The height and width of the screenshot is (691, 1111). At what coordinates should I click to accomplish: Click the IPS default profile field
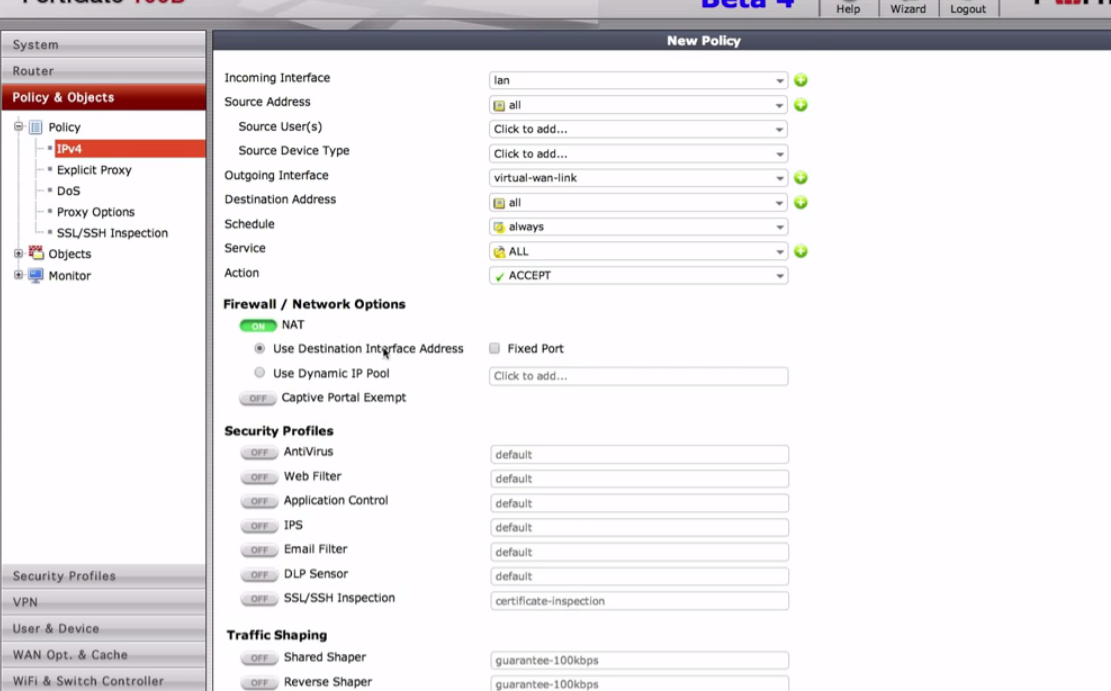click(639, 528)
